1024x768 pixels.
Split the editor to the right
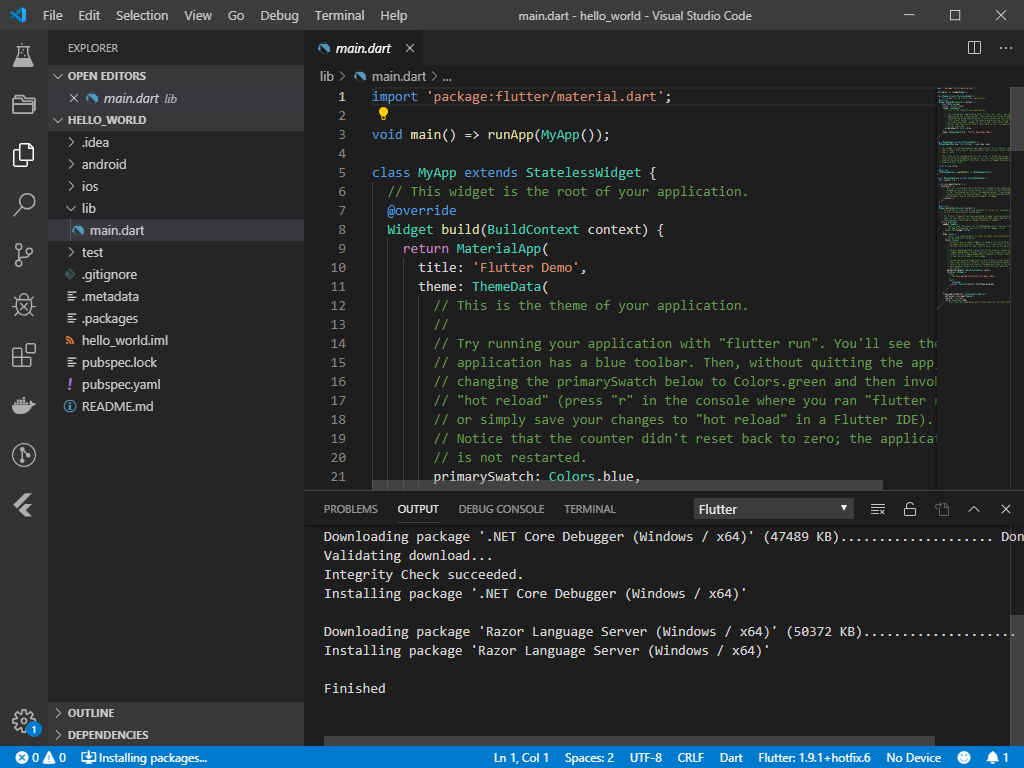(x=974, y=48)
